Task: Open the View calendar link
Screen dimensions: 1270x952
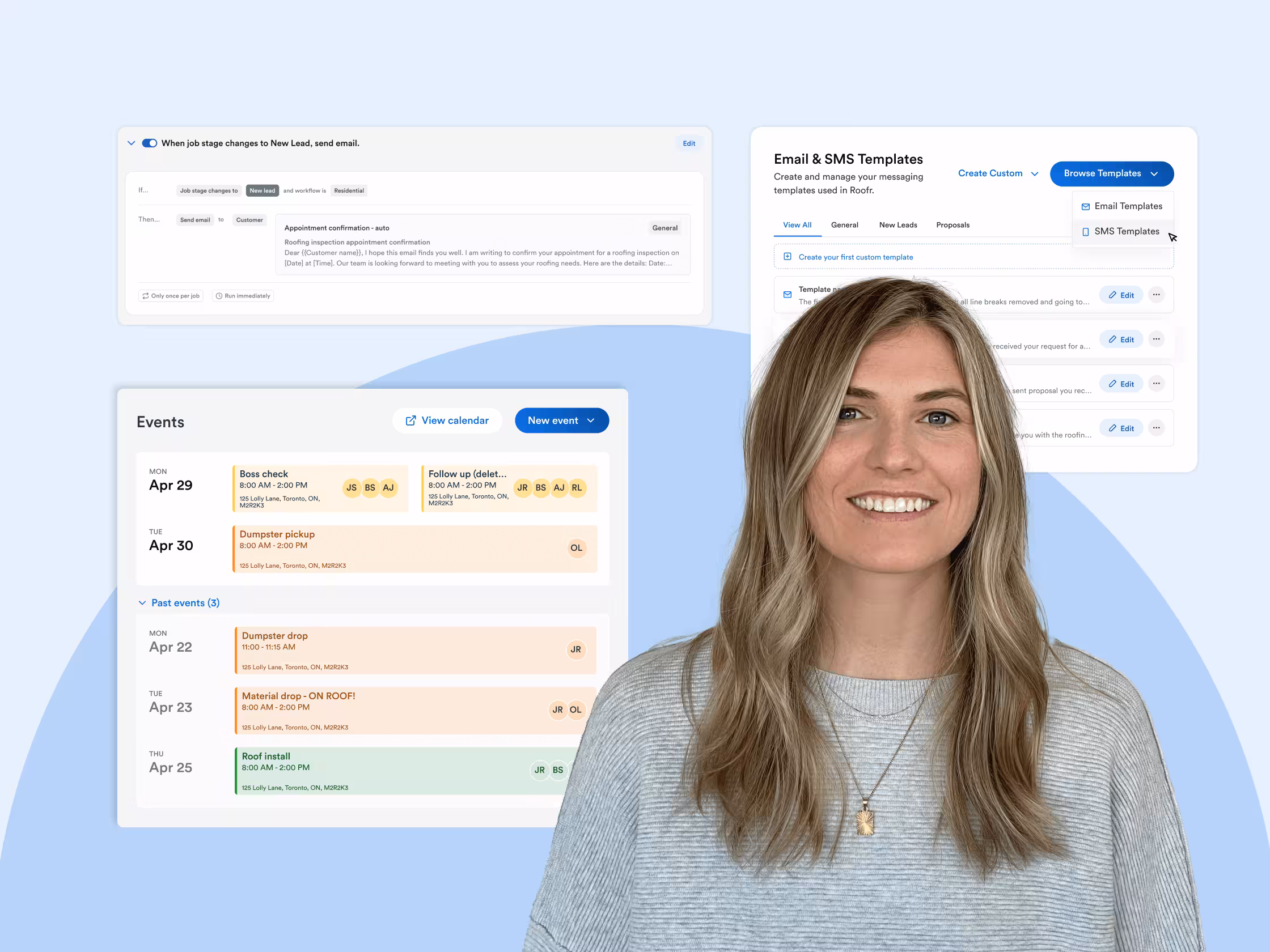Action: click(x=447, y=420)
